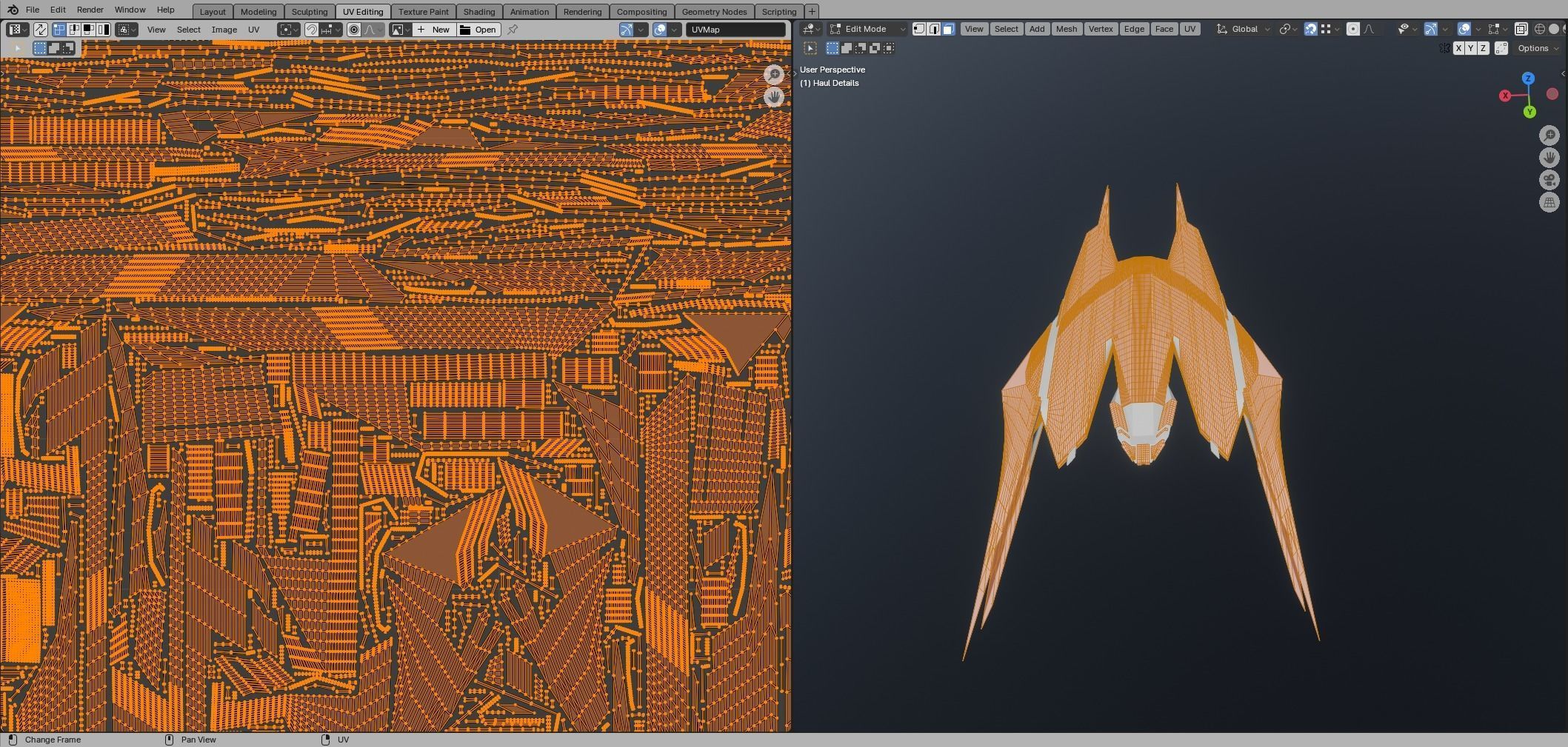Open the sticky selection mode dropdown

(x=127, y=30)
